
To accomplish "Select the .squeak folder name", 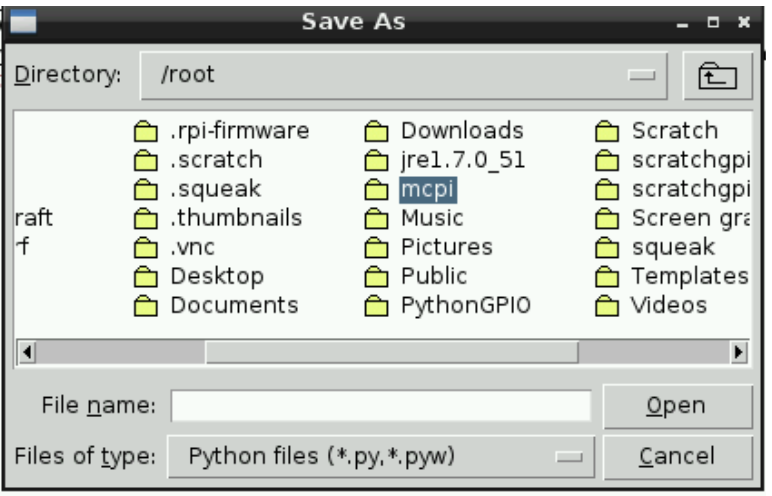I will coord(215,189).
